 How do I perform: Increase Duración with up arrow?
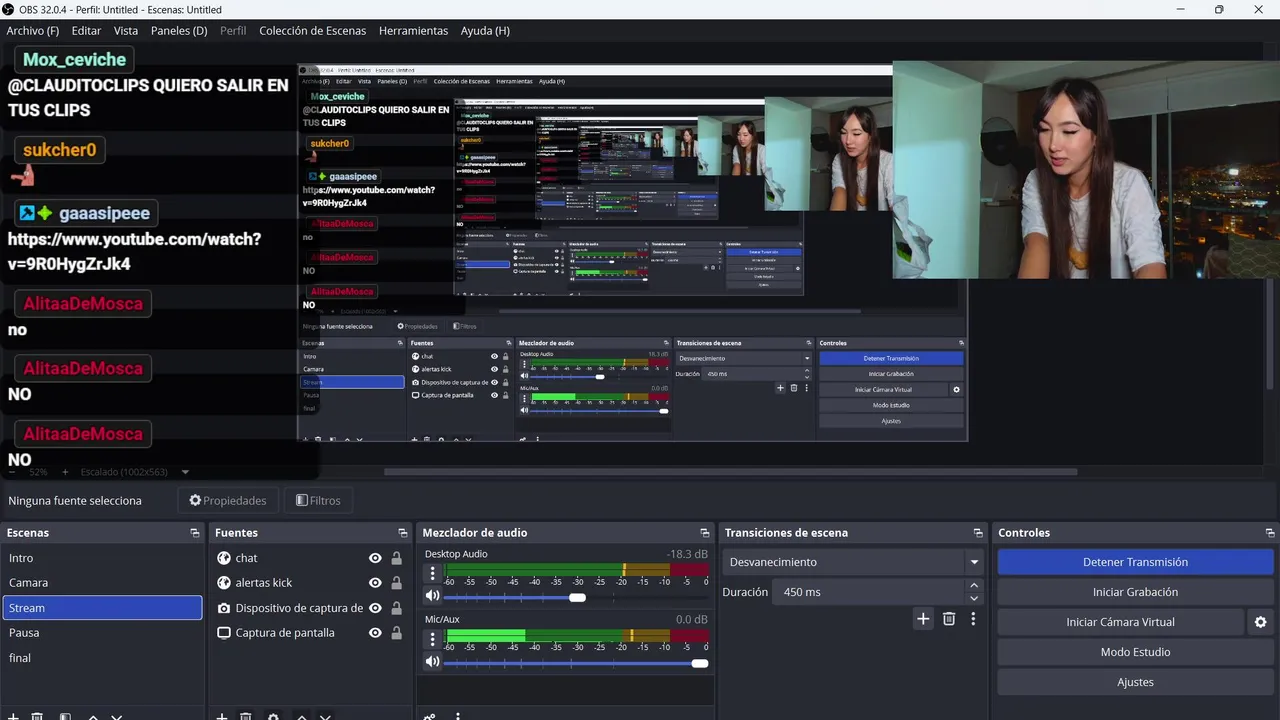(975, 586)
